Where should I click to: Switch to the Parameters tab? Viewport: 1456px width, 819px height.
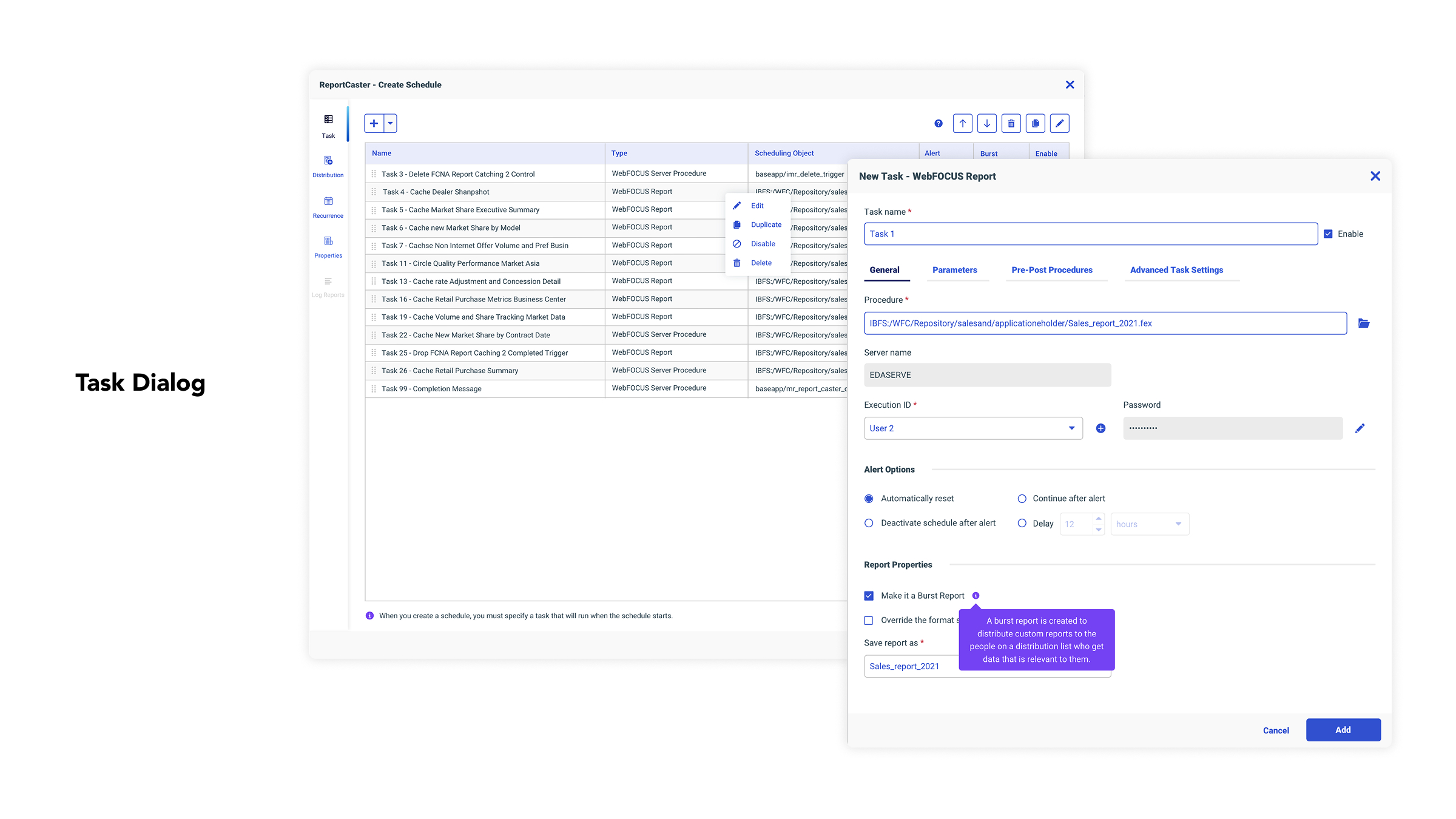pos(954,270)
